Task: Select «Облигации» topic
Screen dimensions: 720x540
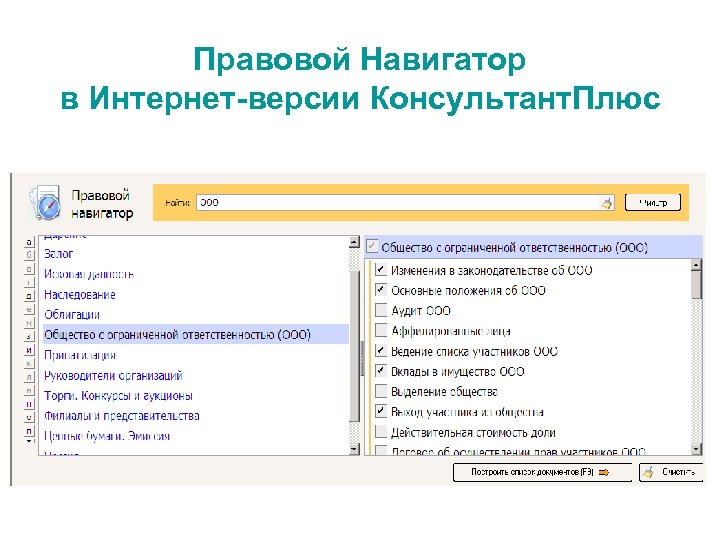Action: pos(72,315)
